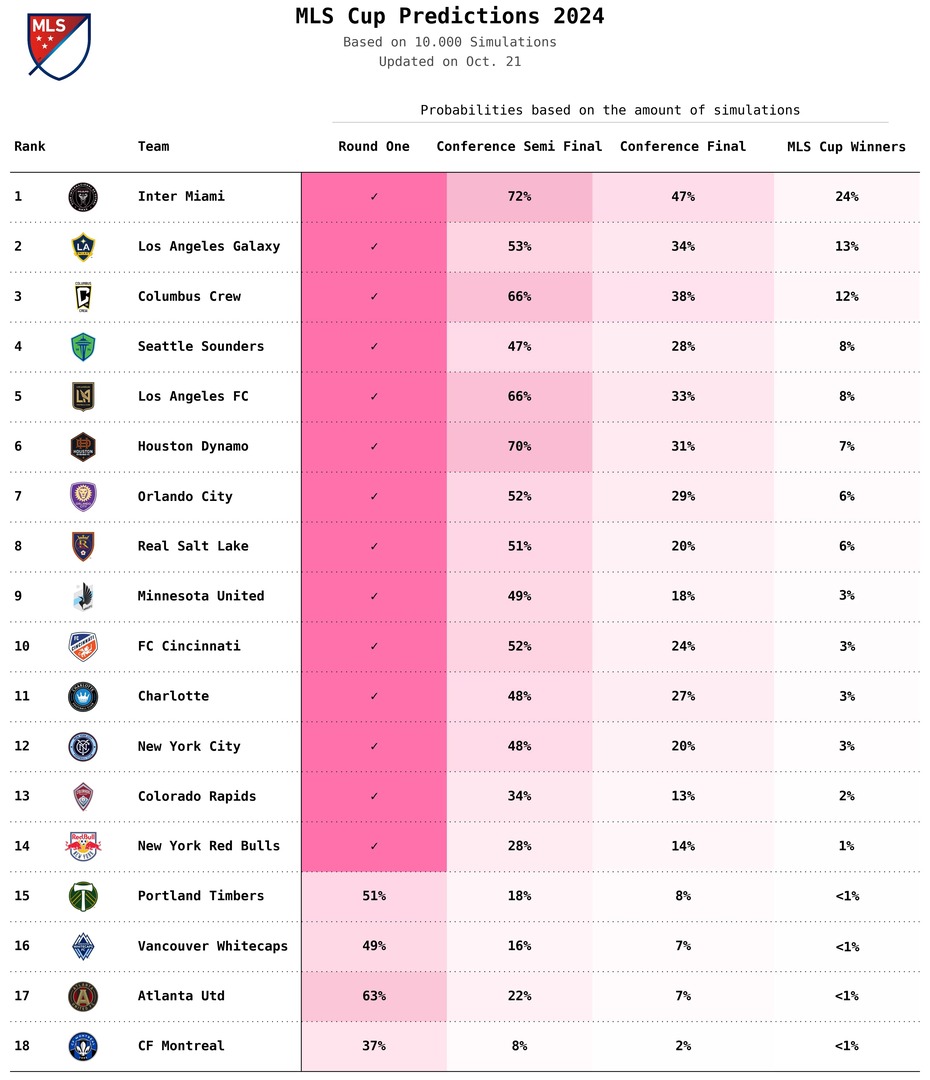Select the Los Angeles Galaxy logo
930x1080 pixels.
[83, 247]
